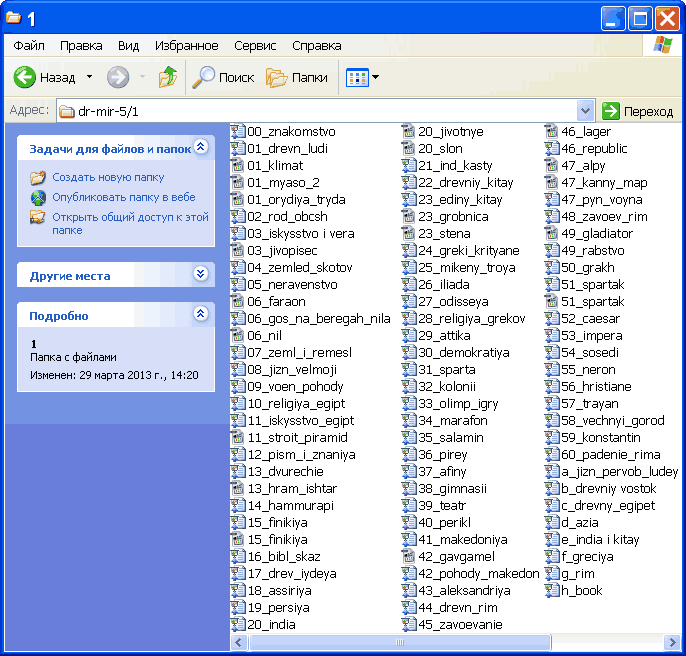Click the Views icon in toolbar

pos(356,77)
